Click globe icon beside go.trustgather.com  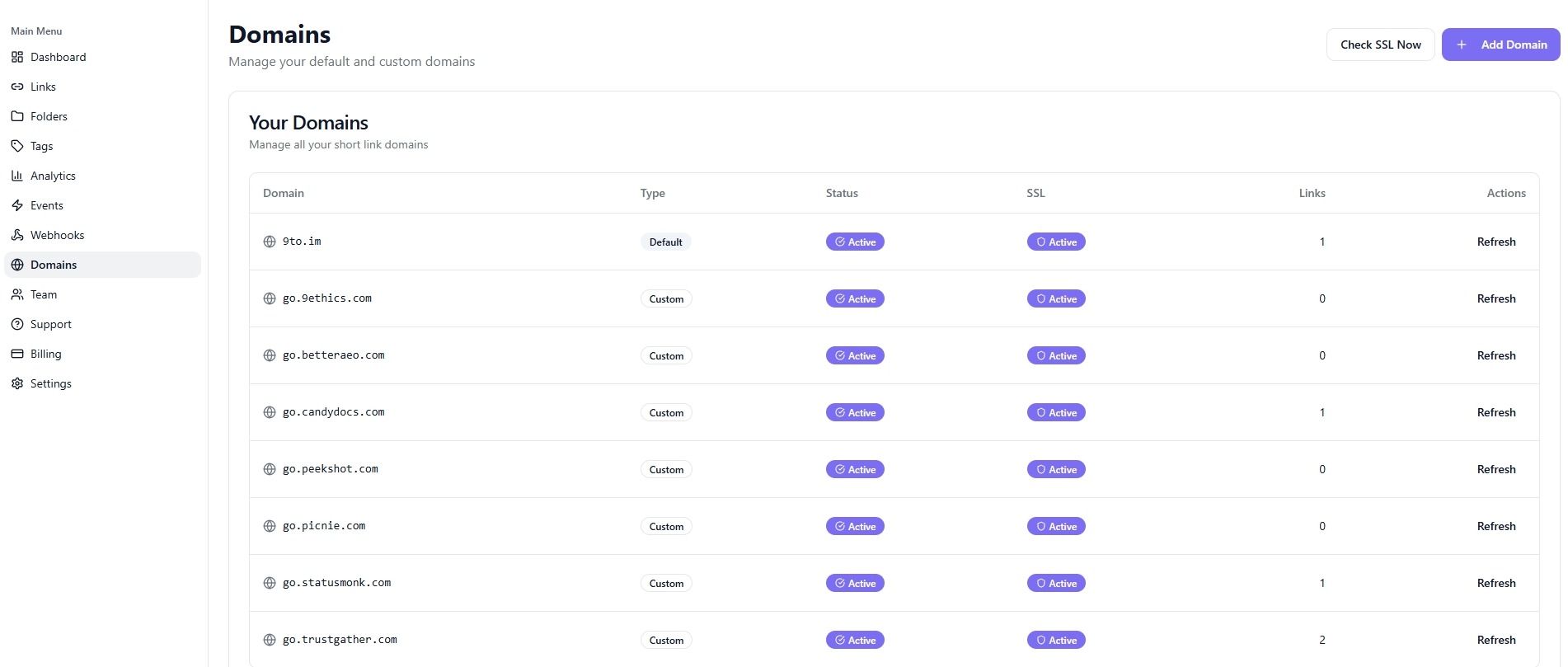coord(270,640)
